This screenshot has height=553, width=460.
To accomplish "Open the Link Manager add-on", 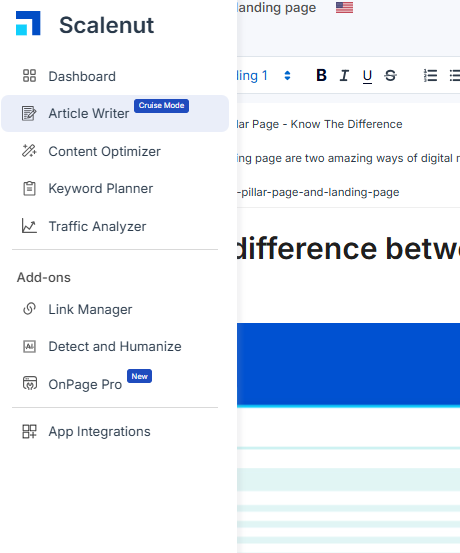I will point(115,309).
